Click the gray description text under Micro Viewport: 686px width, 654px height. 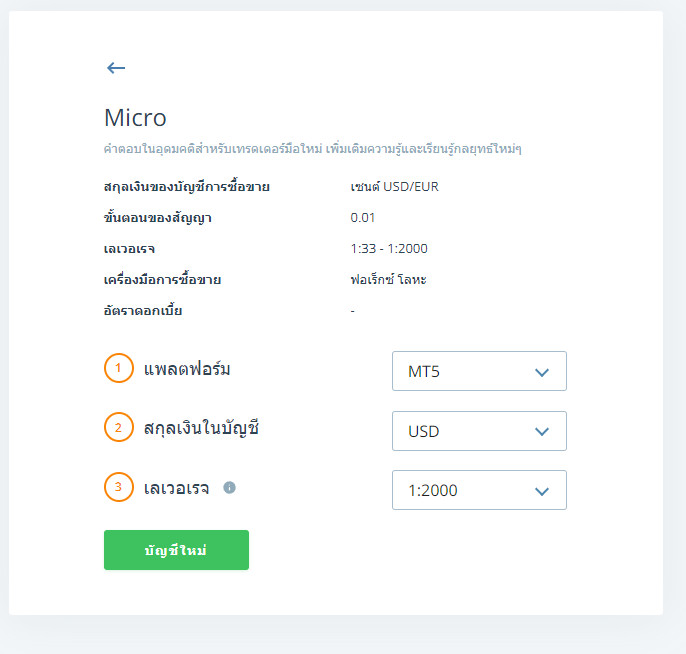pos(312,149)
